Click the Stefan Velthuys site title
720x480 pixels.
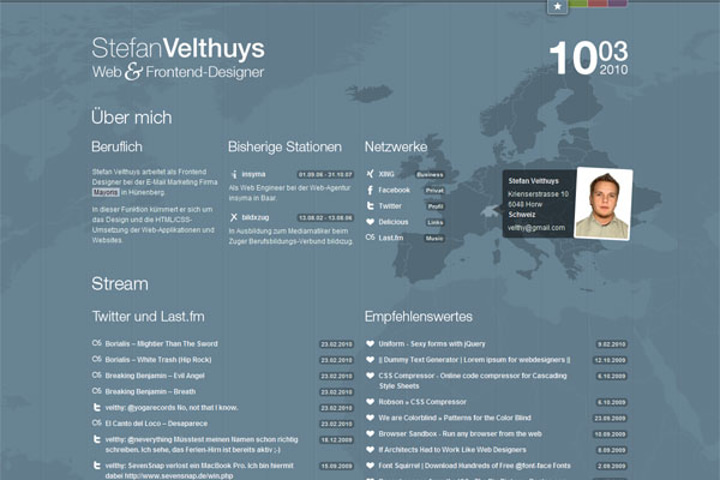[x=178, y=49]
